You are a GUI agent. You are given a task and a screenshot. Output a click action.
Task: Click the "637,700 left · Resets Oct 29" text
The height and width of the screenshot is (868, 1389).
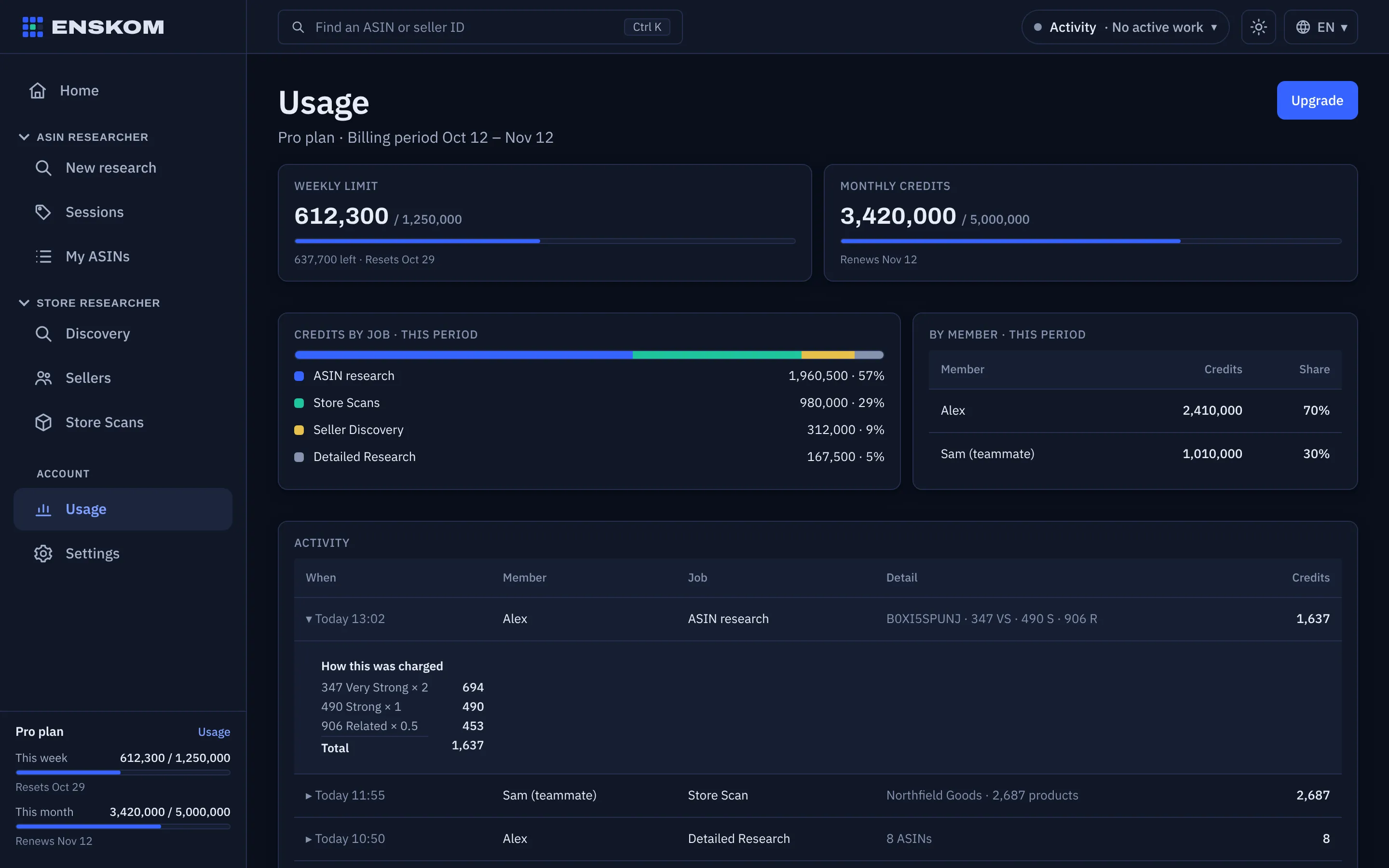[x=365, y=259]
